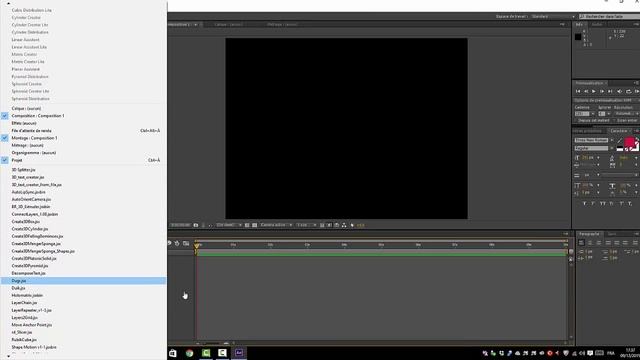Enable the Depuis cet instant checkbox
Viewport: 640px width, 360px height.
[576, 121]
